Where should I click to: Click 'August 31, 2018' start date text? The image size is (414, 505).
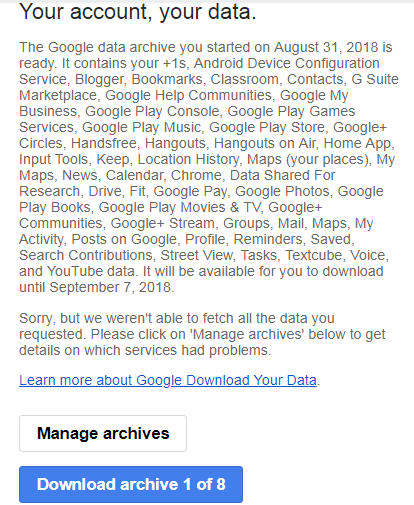pos(326,47)
